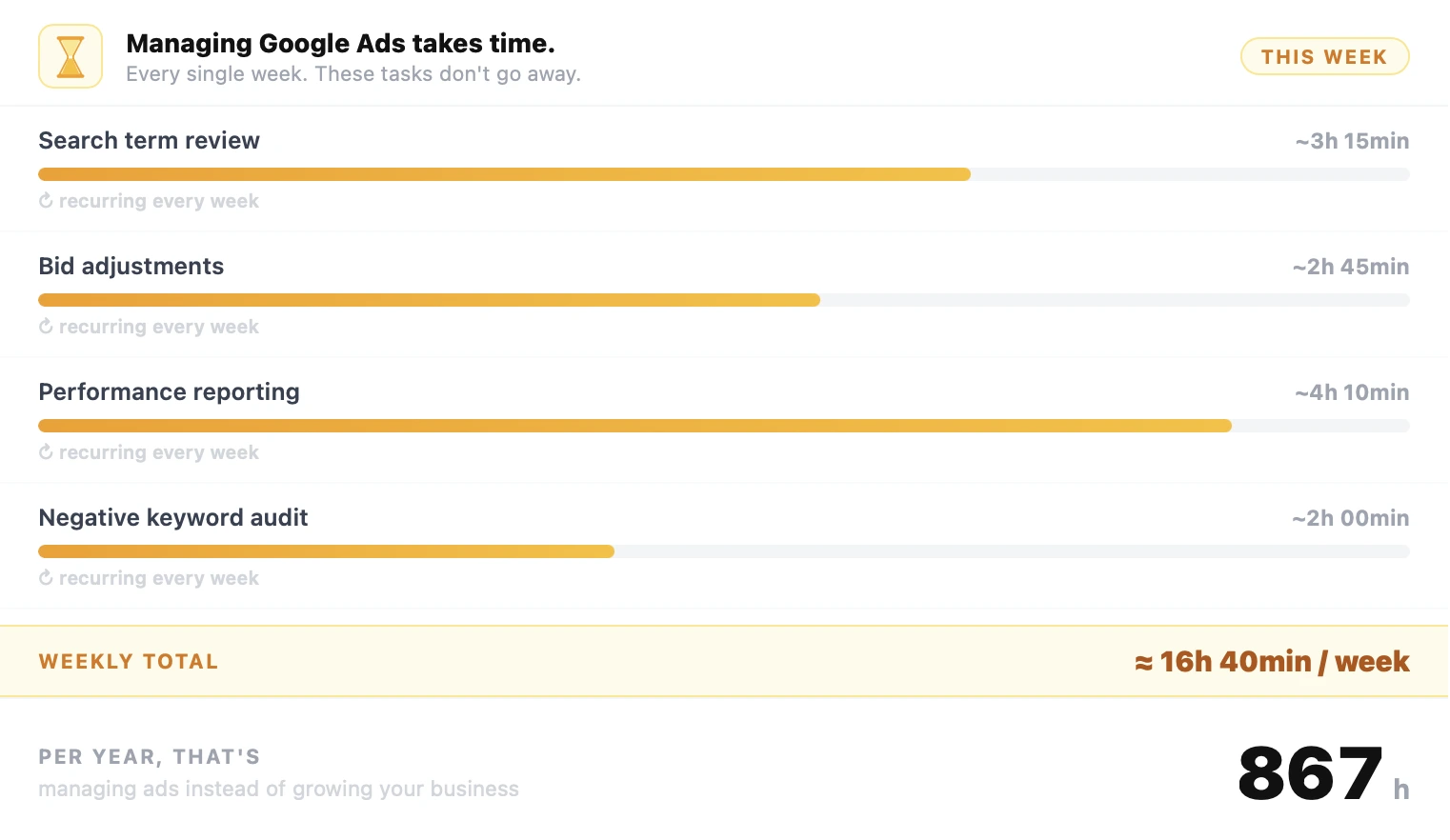Image resolution: width=1450 pixels, height=840 pixels.
Task: Click the recurring icon under Search term review
Action: [x=45, y=201]
